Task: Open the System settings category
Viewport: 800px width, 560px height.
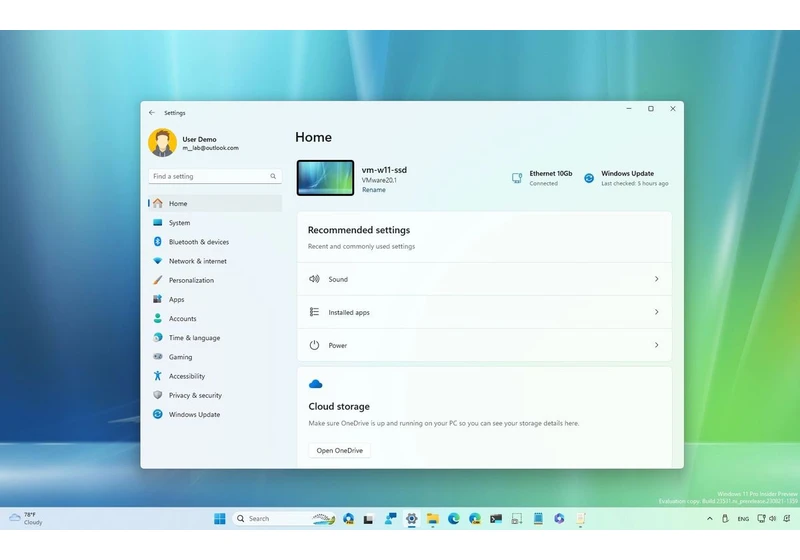Action: coord(214,223)
